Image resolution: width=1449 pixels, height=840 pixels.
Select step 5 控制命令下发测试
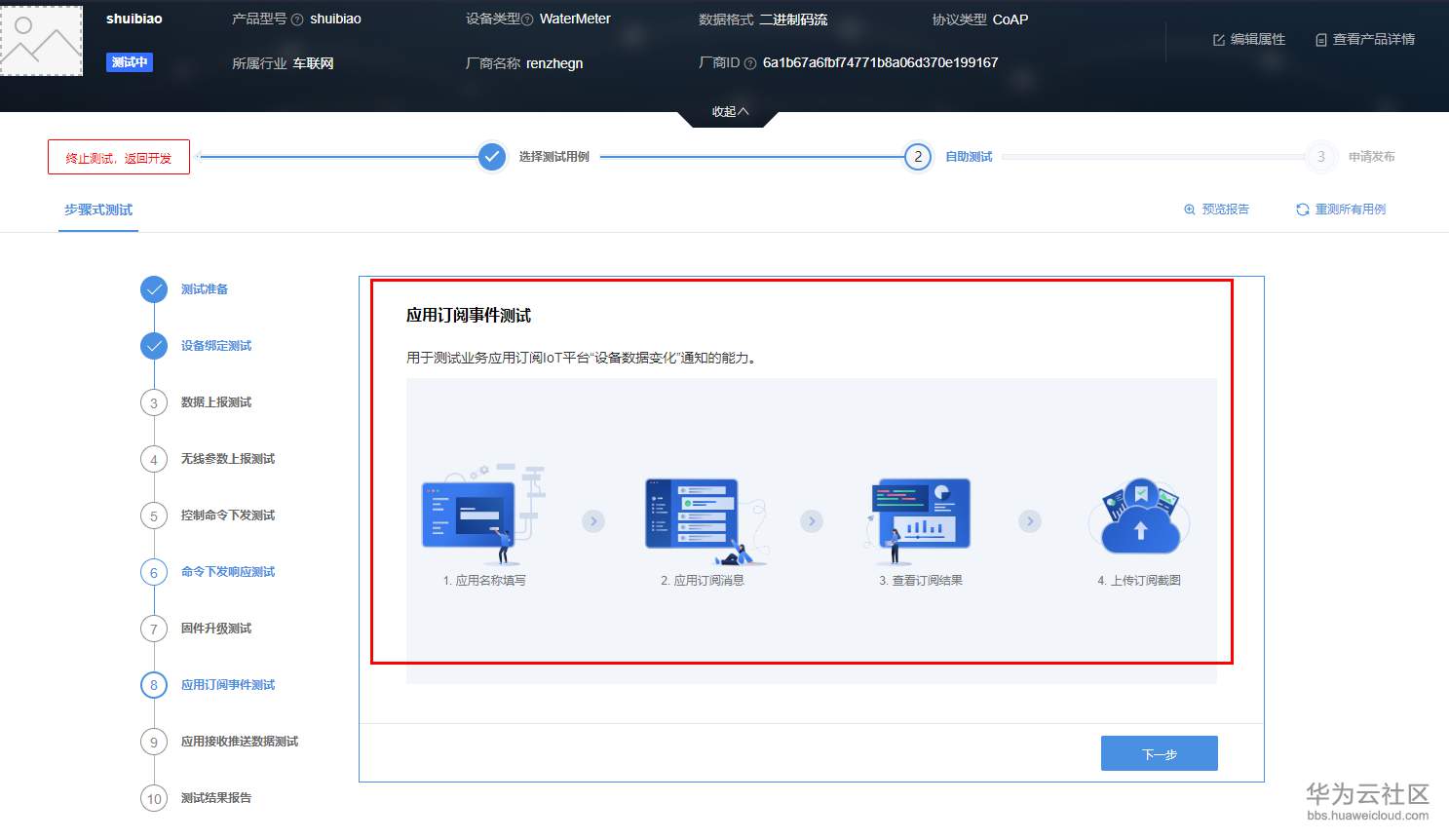point(210,515)
